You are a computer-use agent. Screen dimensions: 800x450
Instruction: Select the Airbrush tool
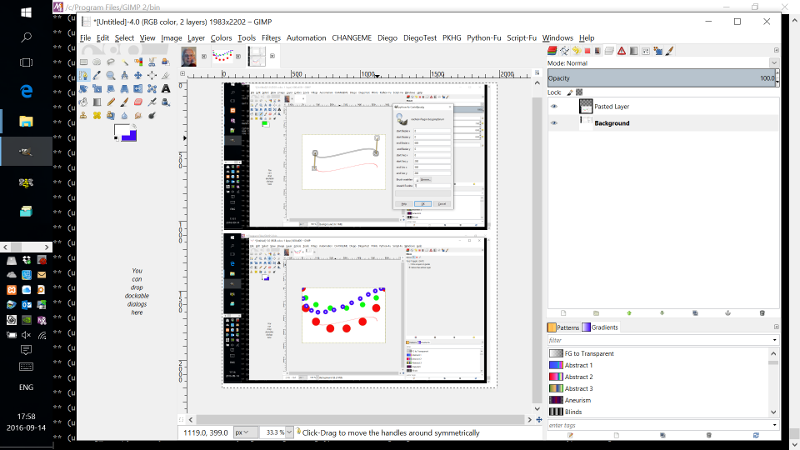coord(152,102)
